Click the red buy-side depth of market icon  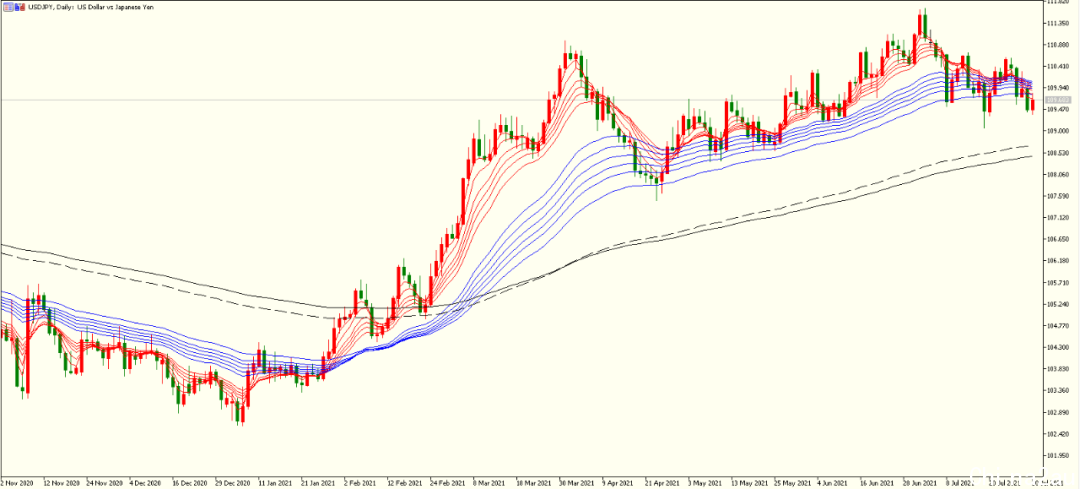click(23, 7)
